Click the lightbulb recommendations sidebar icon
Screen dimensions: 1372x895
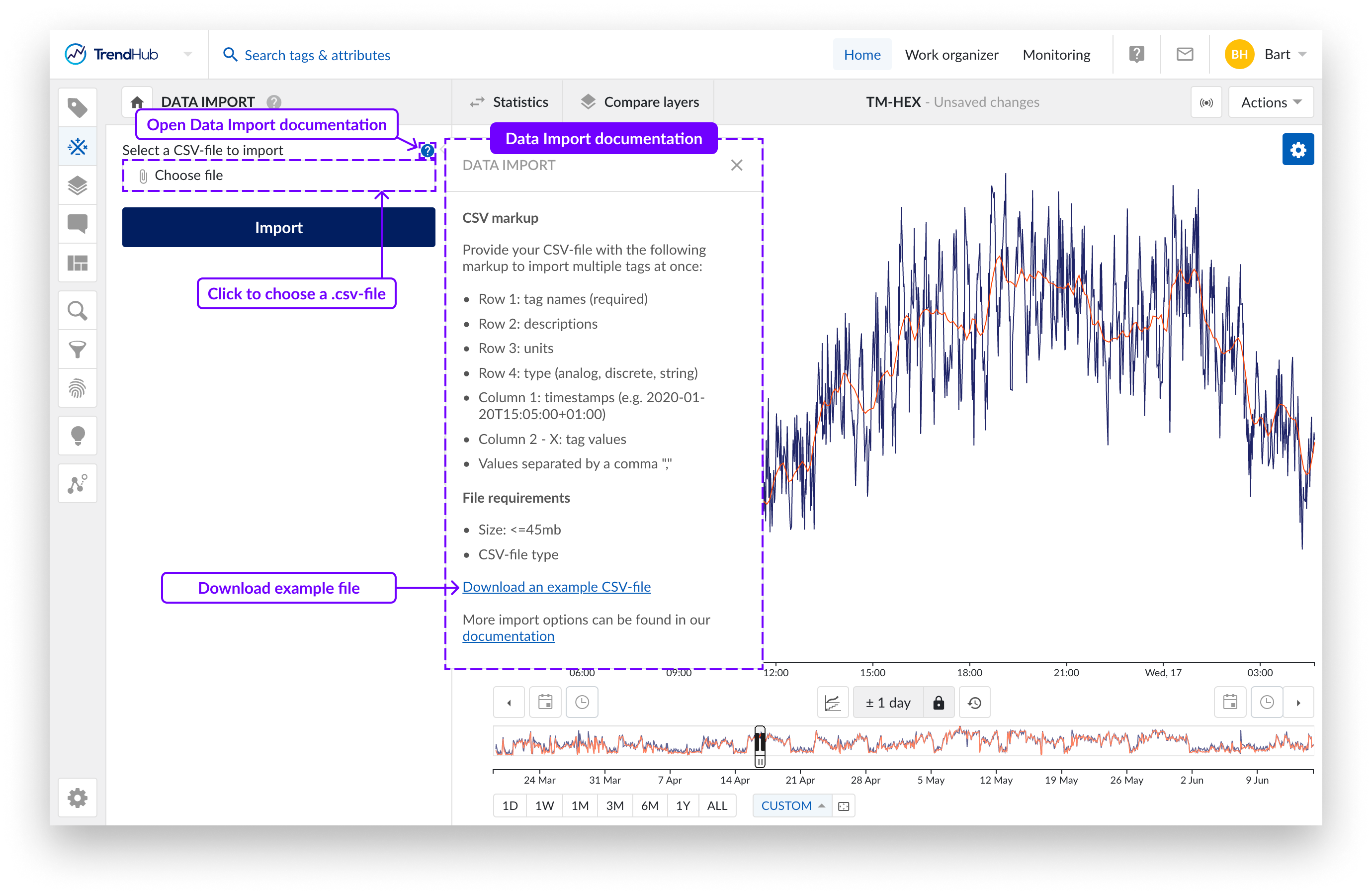pos(77,436)
